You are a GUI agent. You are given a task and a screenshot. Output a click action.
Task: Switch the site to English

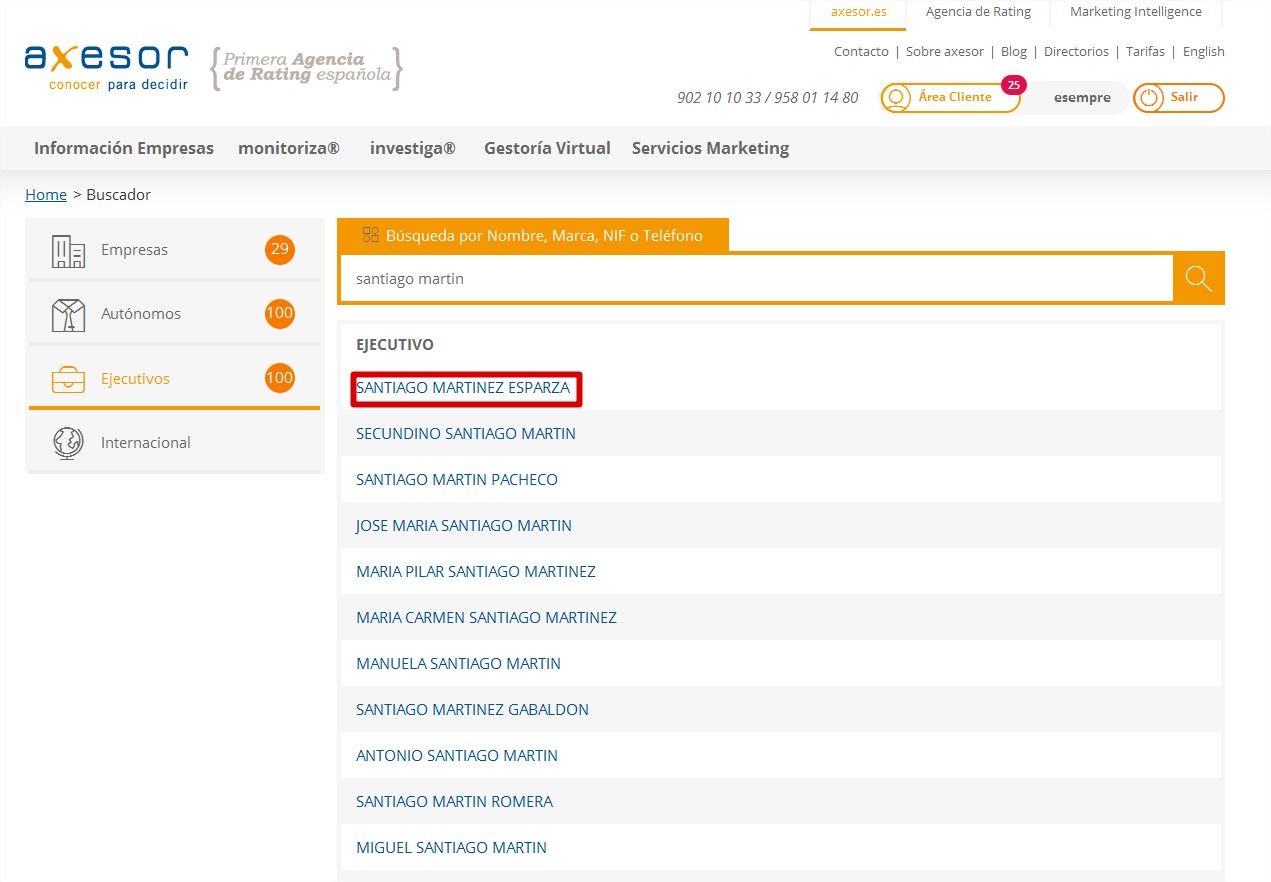pos(1204,51)
